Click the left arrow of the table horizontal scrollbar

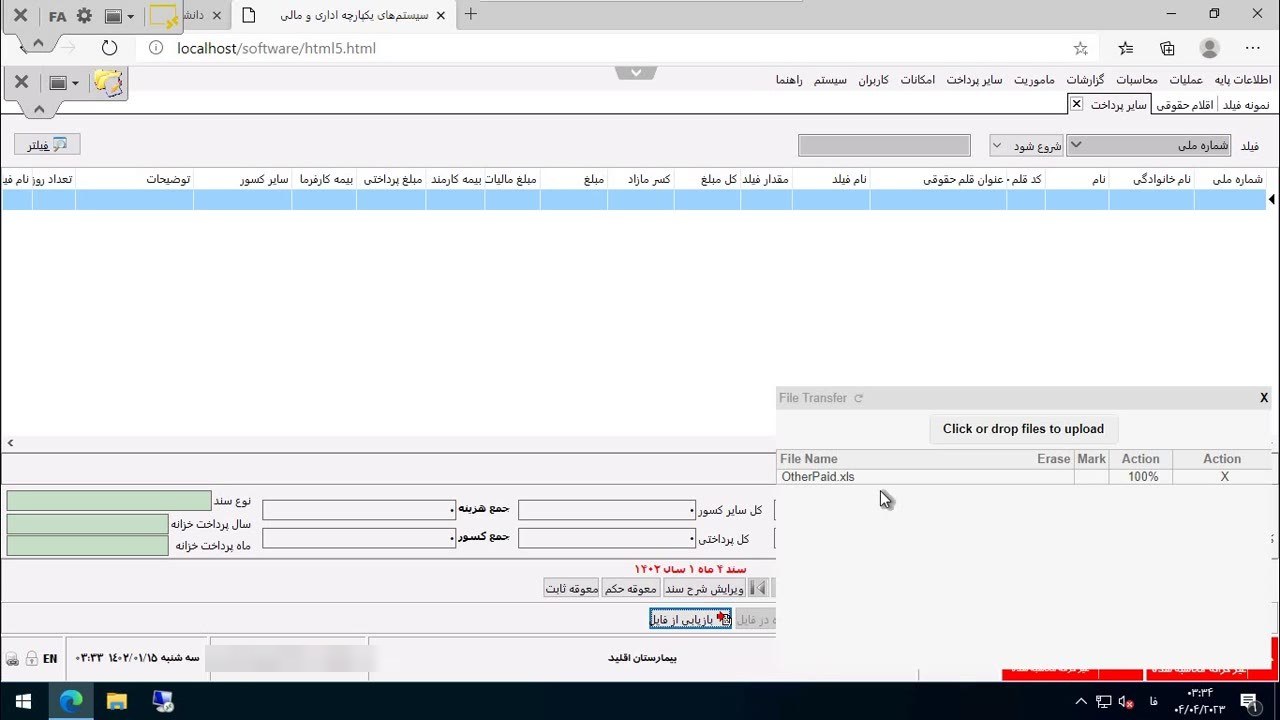(x=11, y=443)
